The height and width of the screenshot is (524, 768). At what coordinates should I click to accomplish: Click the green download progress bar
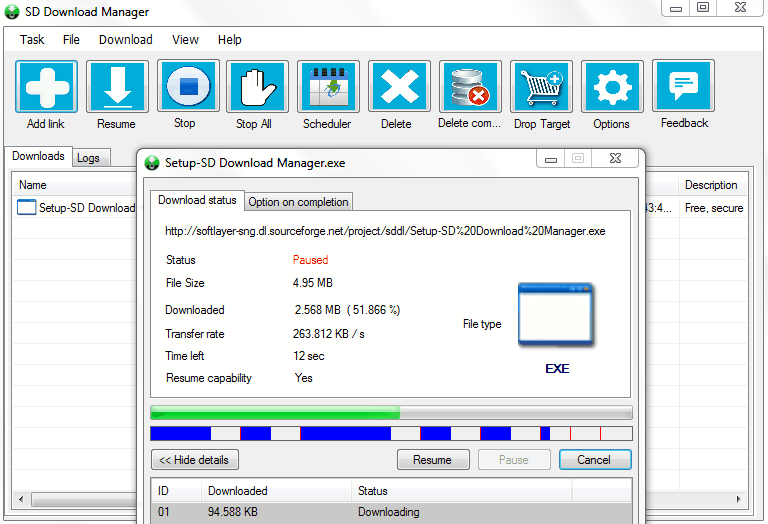(391, 412)
